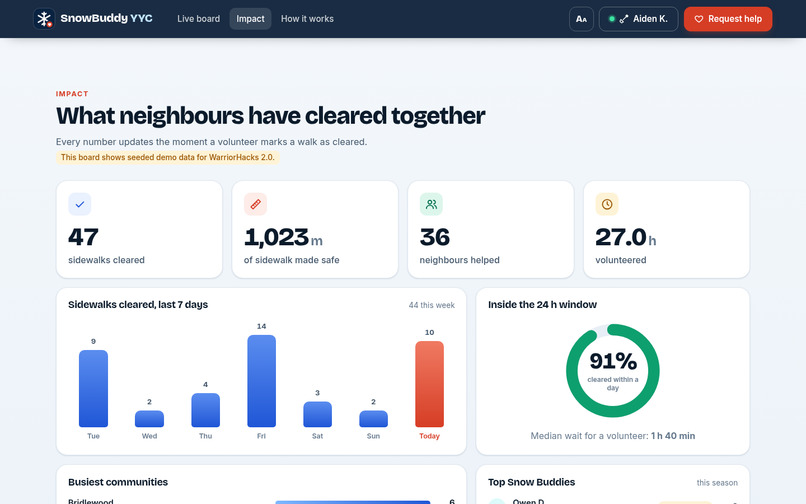Click the Tue bar showing 9
806x504 pixels.
pyautogui.click(x=94, y=388)
